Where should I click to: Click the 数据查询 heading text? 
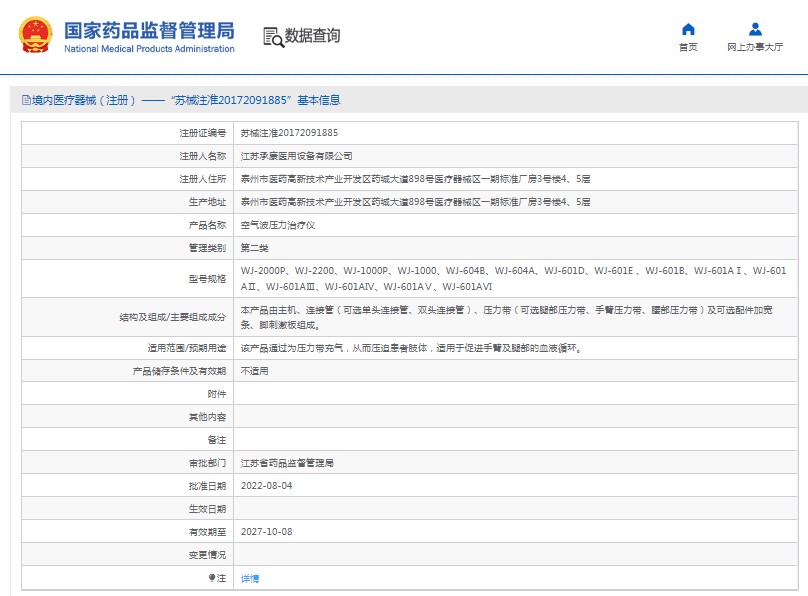click(x=312, y=36)
